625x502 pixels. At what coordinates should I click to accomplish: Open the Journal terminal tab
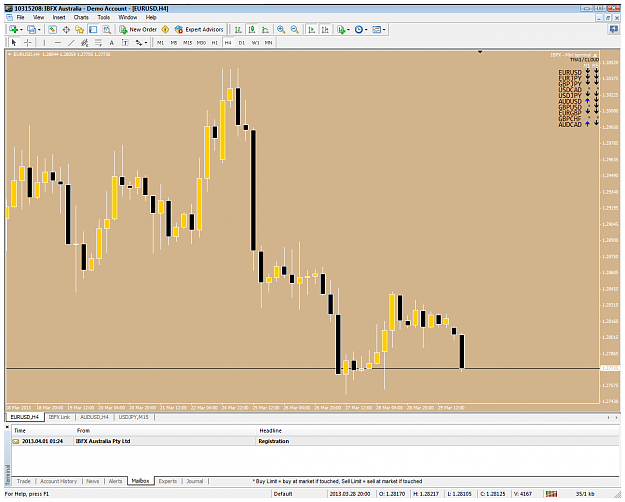(195, 481)
